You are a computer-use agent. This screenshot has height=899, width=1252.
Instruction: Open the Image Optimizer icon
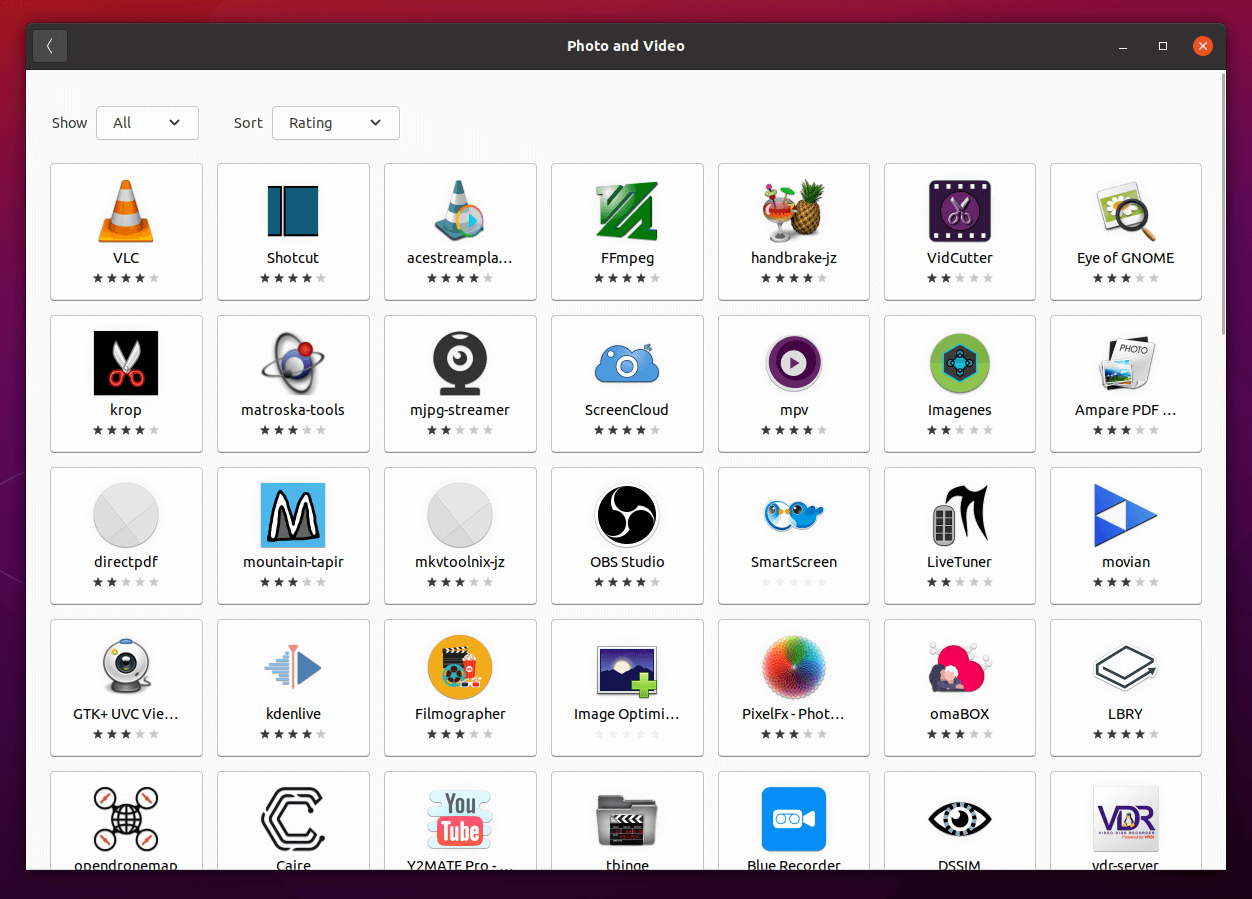(x=627, y=670)
